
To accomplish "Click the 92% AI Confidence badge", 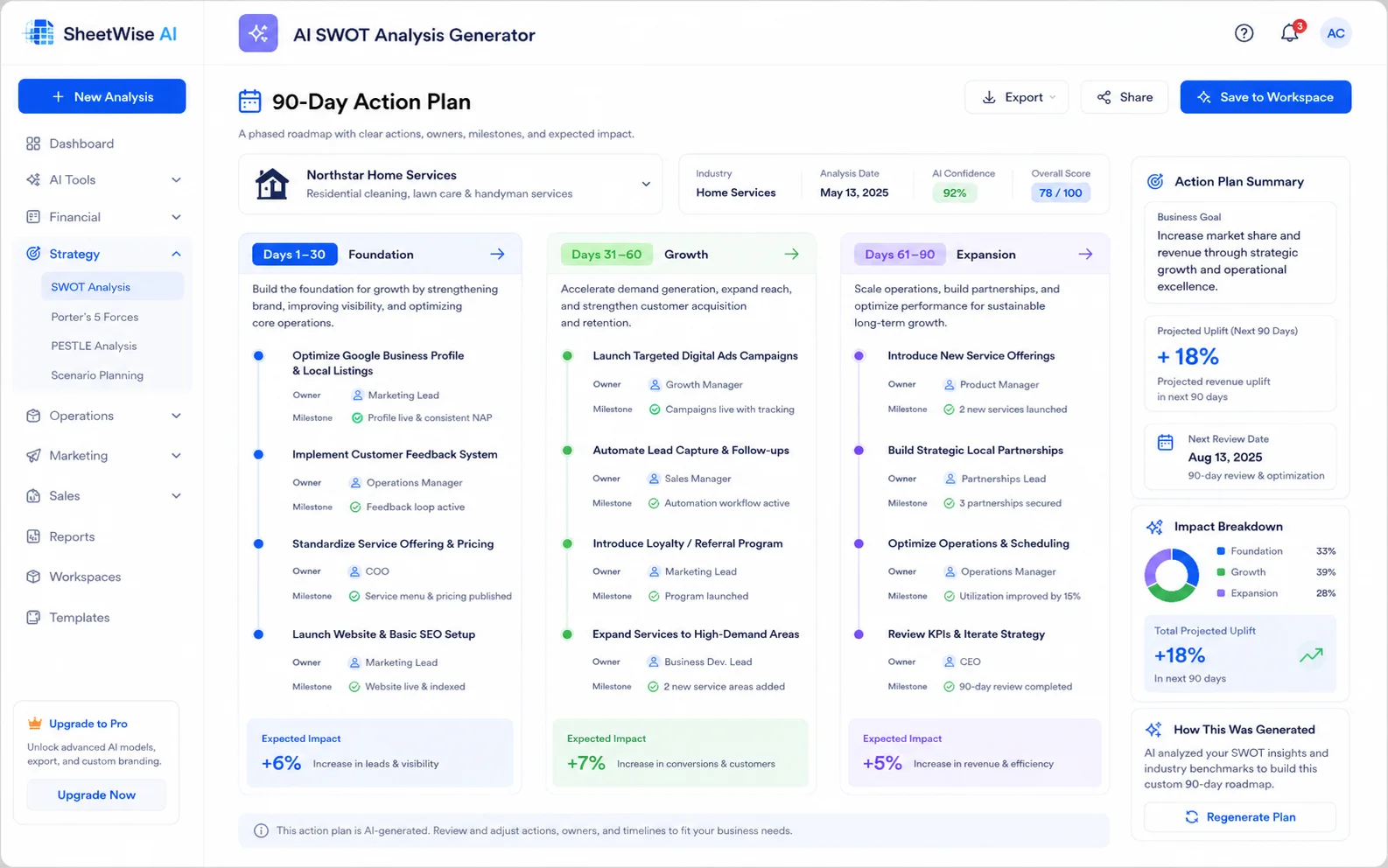I will [955, 193].
